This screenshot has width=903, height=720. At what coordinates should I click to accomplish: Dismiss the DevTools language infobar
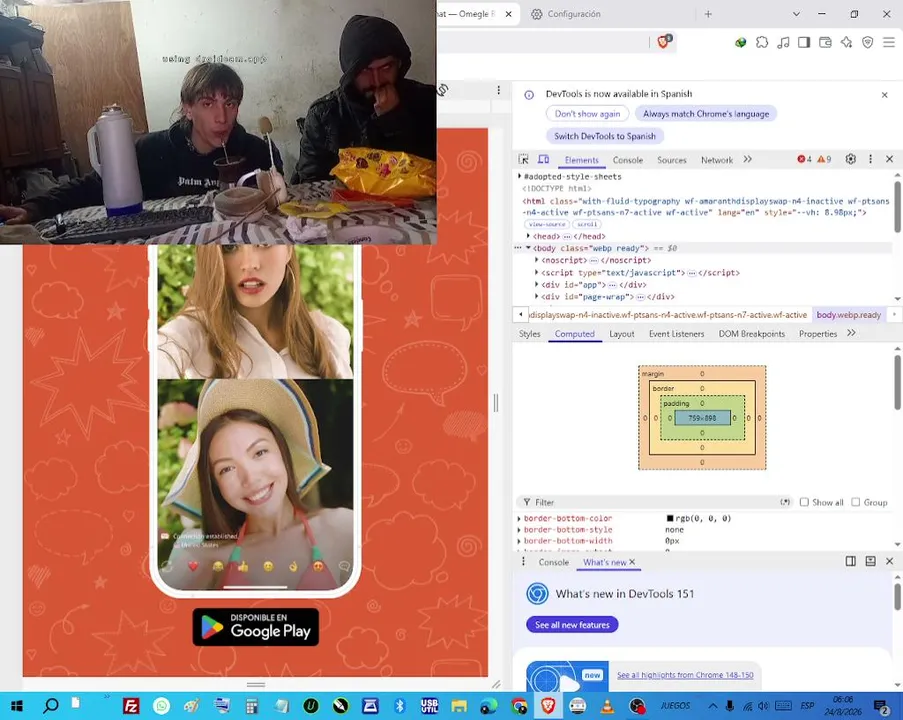[885, 95]
